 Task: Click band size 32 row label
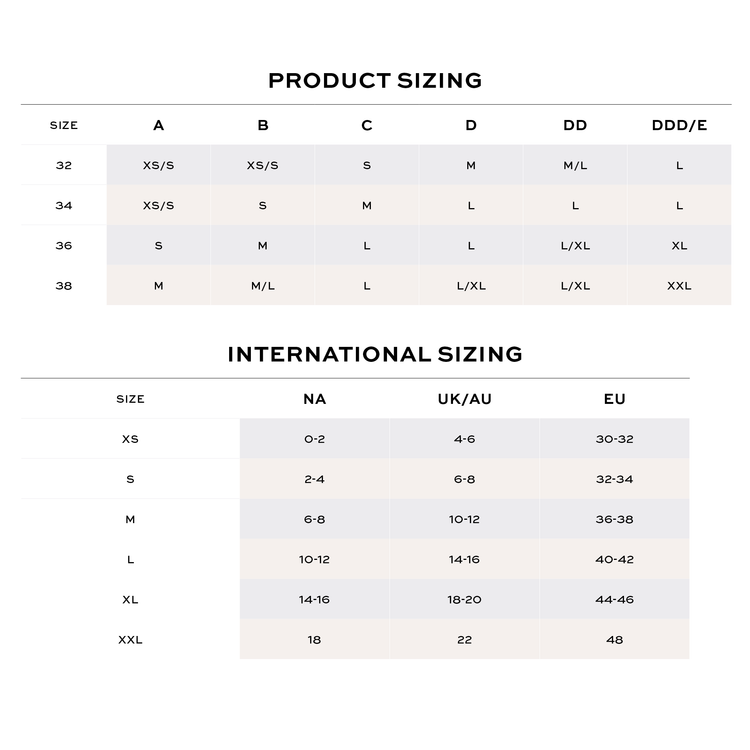point(64,165)
